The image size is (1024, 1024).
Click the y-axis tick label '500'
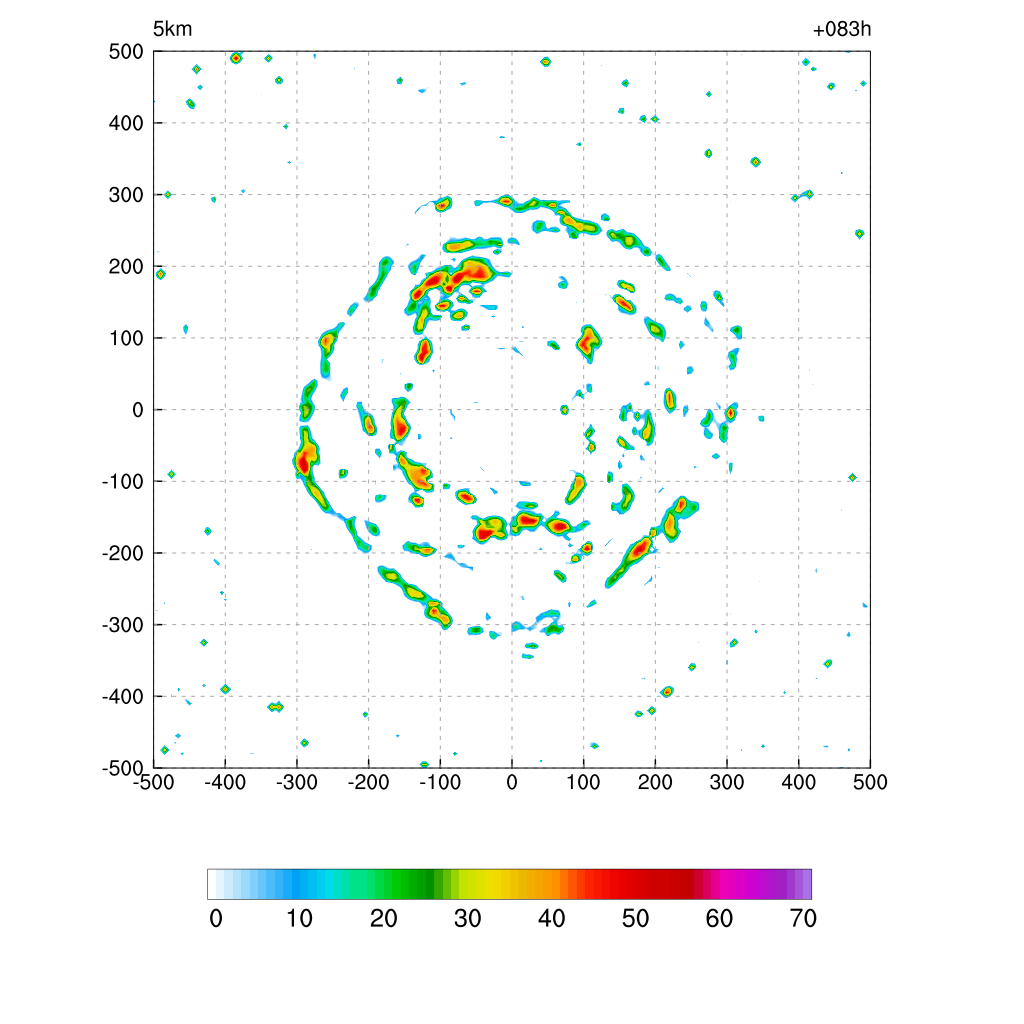click(x=126, y=52)
